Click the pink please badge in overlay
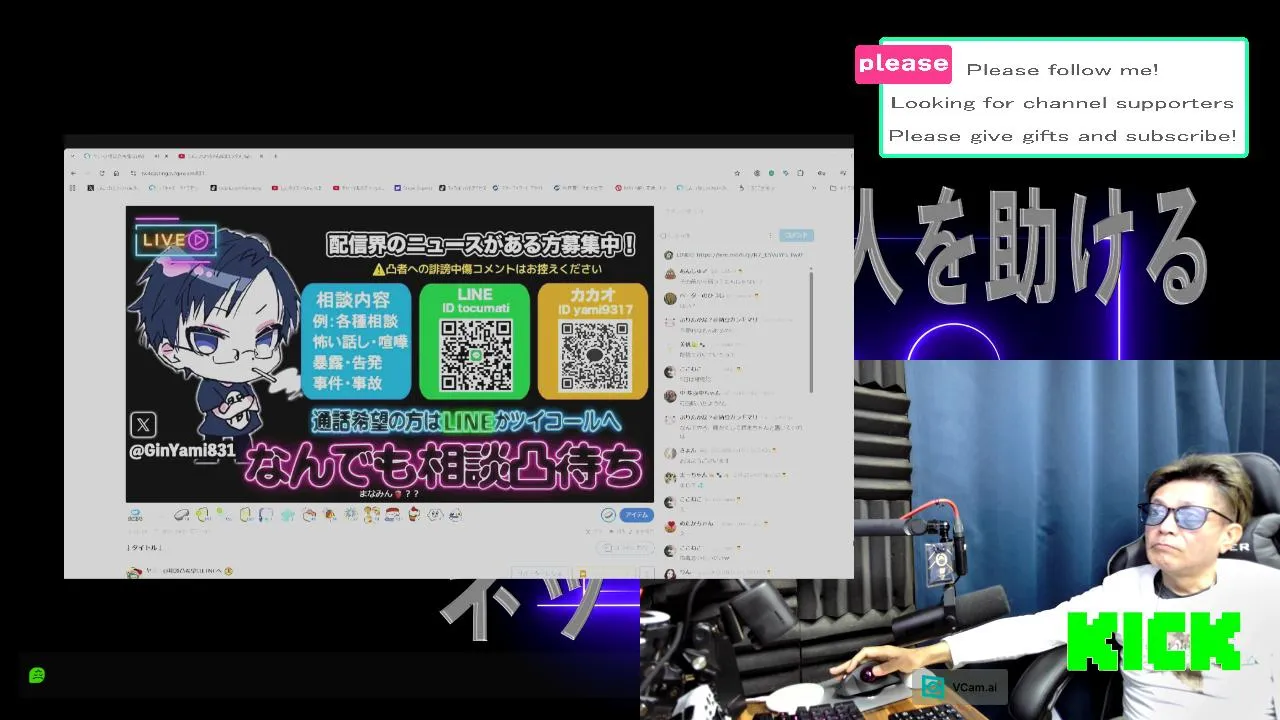The image size is (1280, 720). [x=903, y=64]
